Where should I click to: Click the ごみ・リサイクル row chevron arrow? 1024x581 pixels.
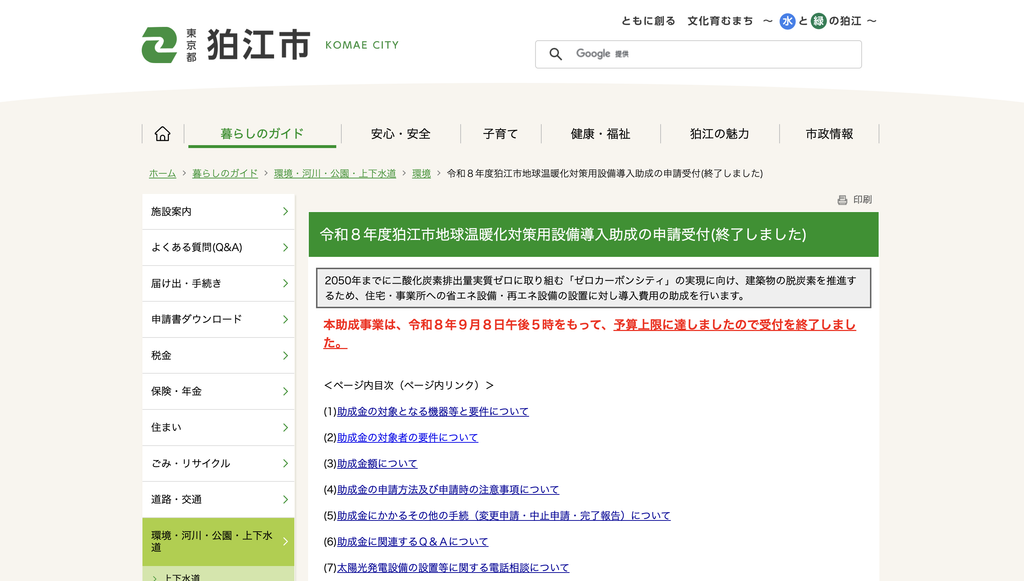[285, 463]
